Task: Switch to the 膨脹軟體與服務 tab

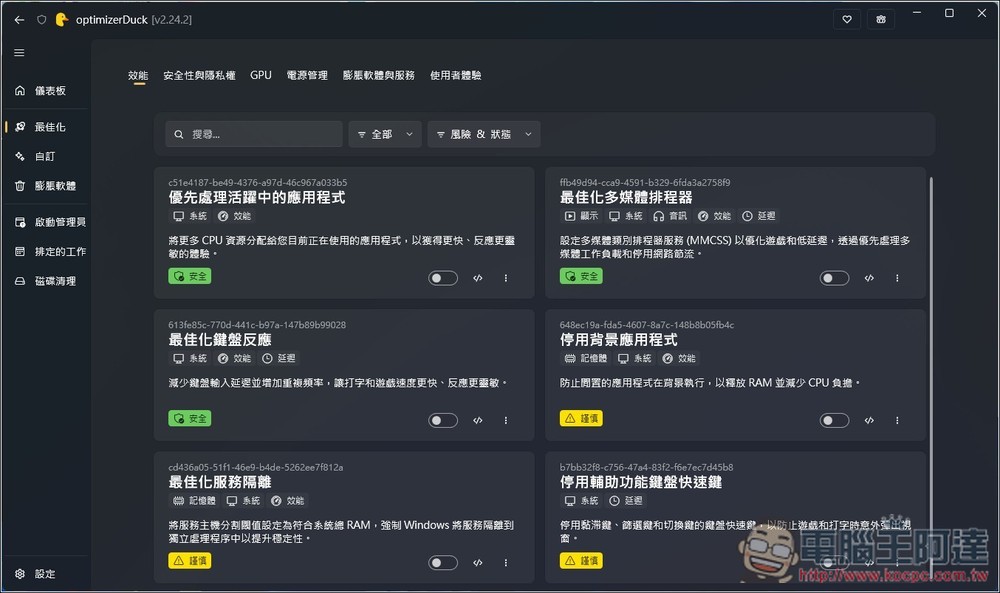Action: (378, 75)
